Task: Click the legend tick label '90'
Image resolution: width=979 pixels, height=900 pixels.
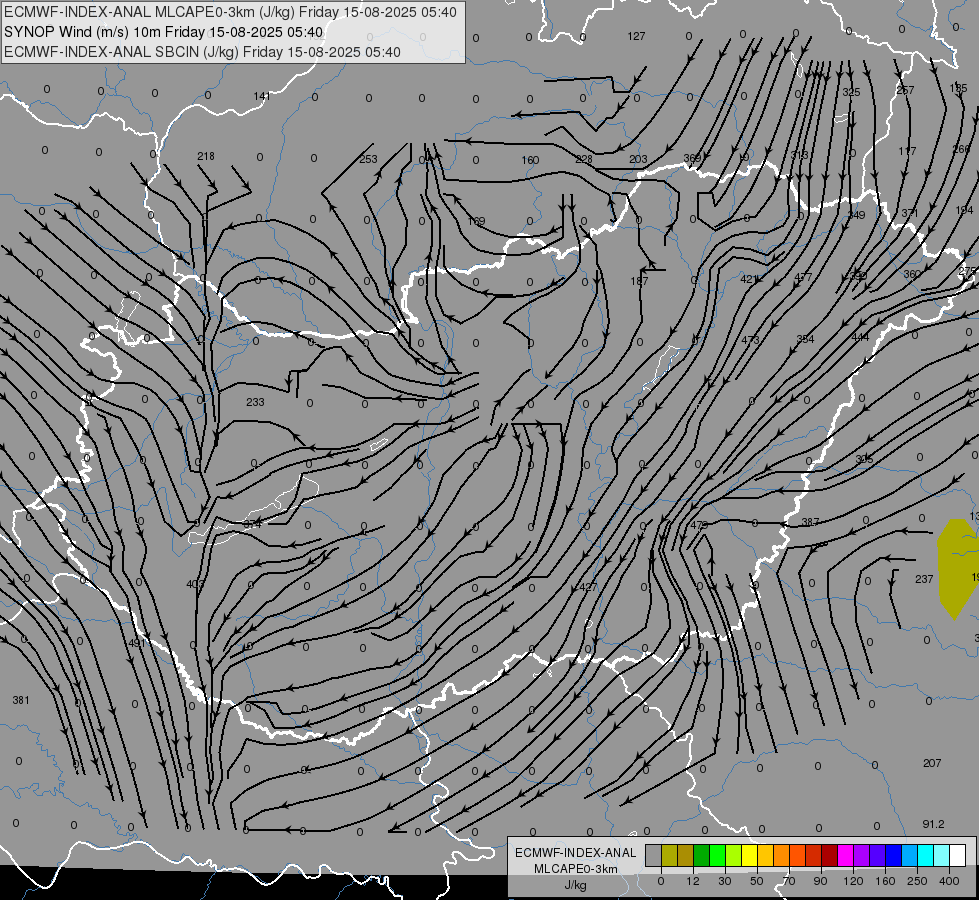Action: pos(820,881)
